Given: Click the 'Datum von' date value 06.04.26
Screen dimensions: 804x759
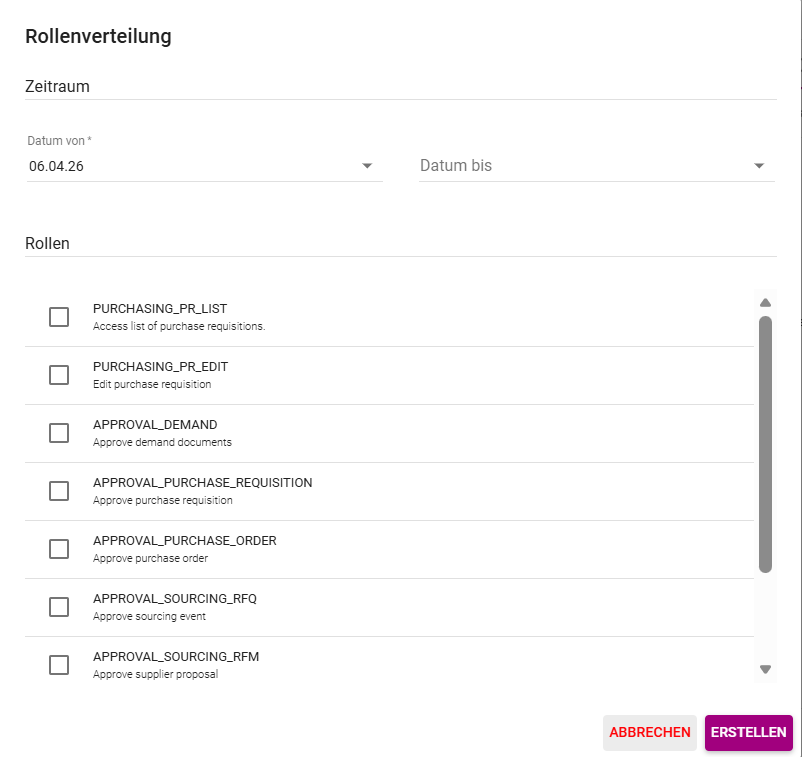Looking at the screenshot, I should 57,167.
